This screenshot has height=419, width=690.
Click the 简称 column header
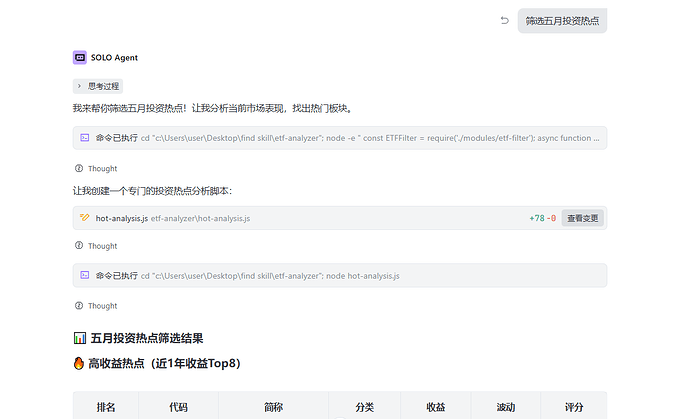(x=273, y=407)
